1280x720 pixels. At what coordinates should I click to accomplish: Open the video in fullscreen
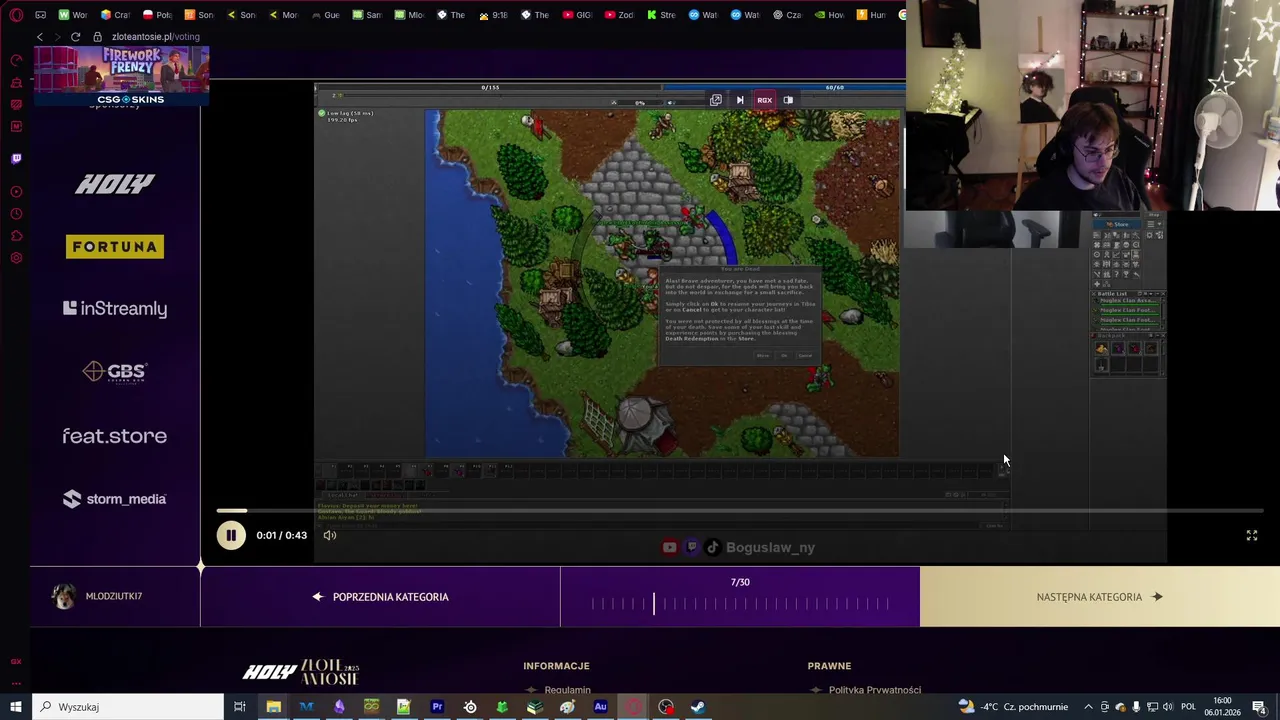click(1251, 536)
